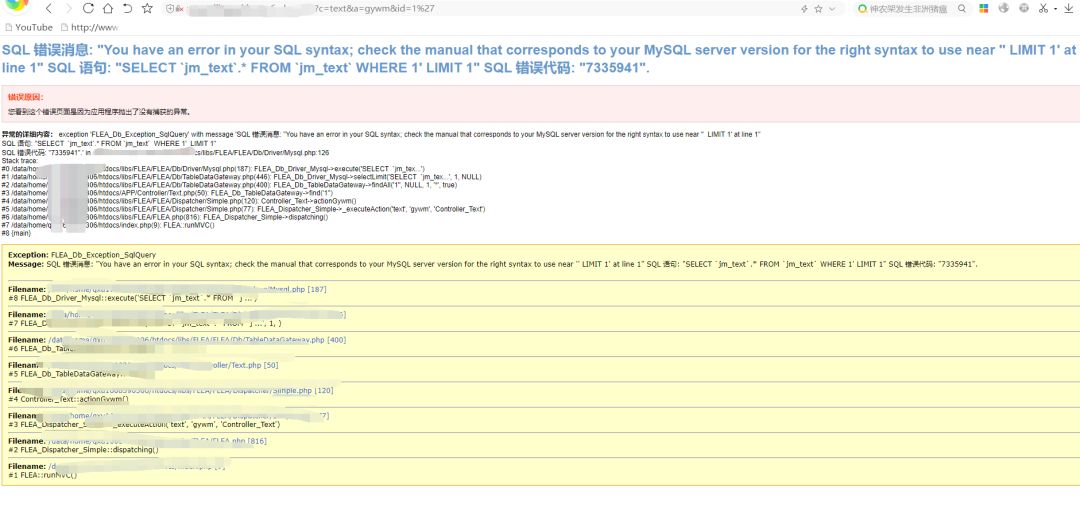The image size is (1080, 508).
Task: Go forward with the forward arrow
Action: tap(68, 9)
